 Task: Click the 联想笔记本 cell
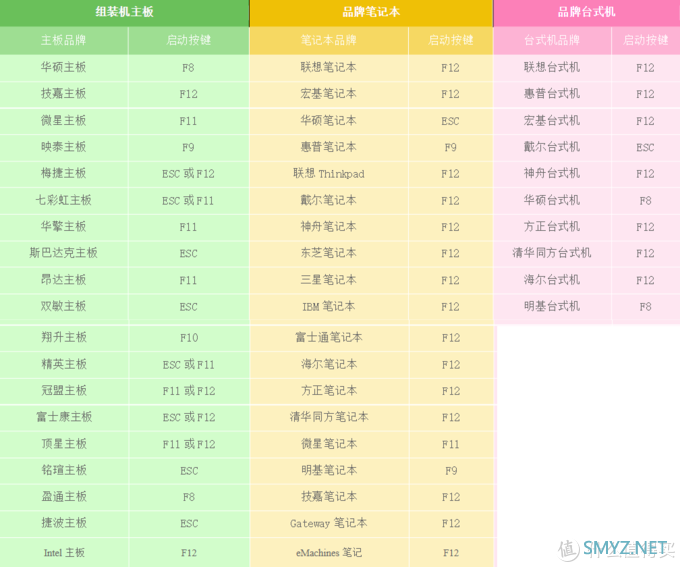point(329,67)
